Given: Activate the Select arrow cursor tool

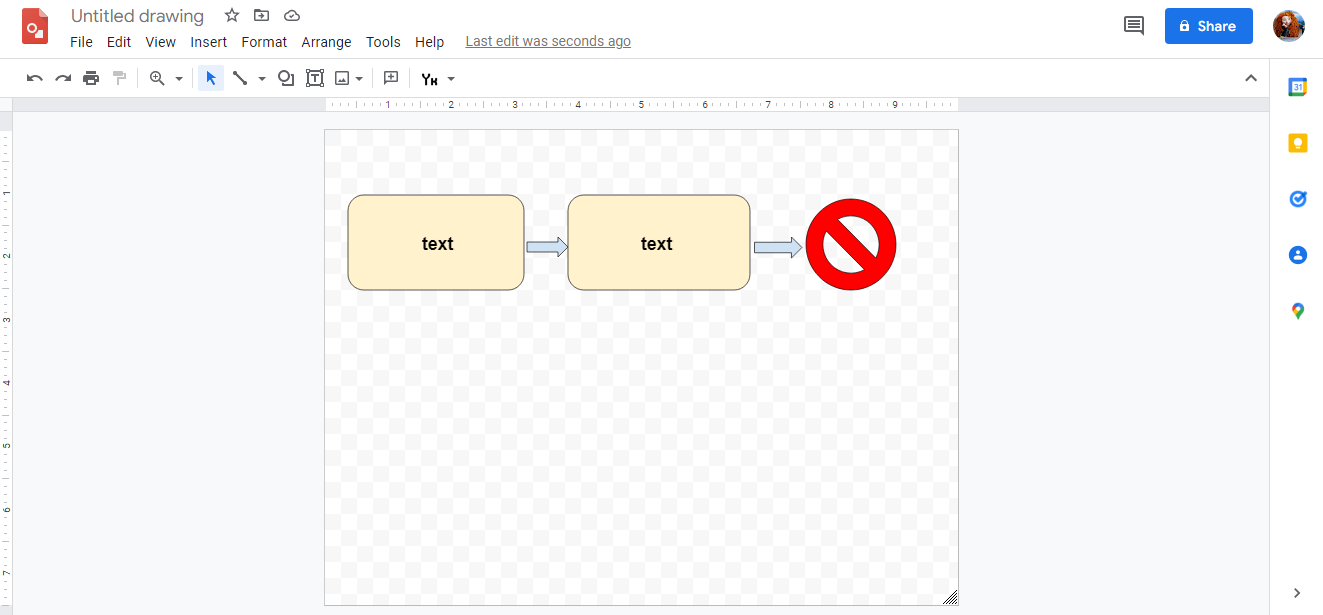Looking at the screenshot, I should pos(211,78).
